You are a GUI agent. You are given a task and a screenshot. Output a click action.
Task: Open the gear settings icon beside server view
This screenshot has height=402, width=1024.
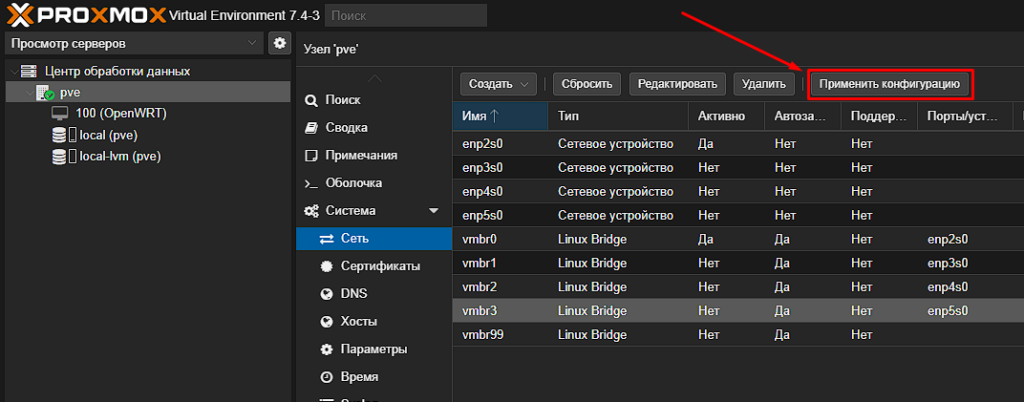coord(280,44)
